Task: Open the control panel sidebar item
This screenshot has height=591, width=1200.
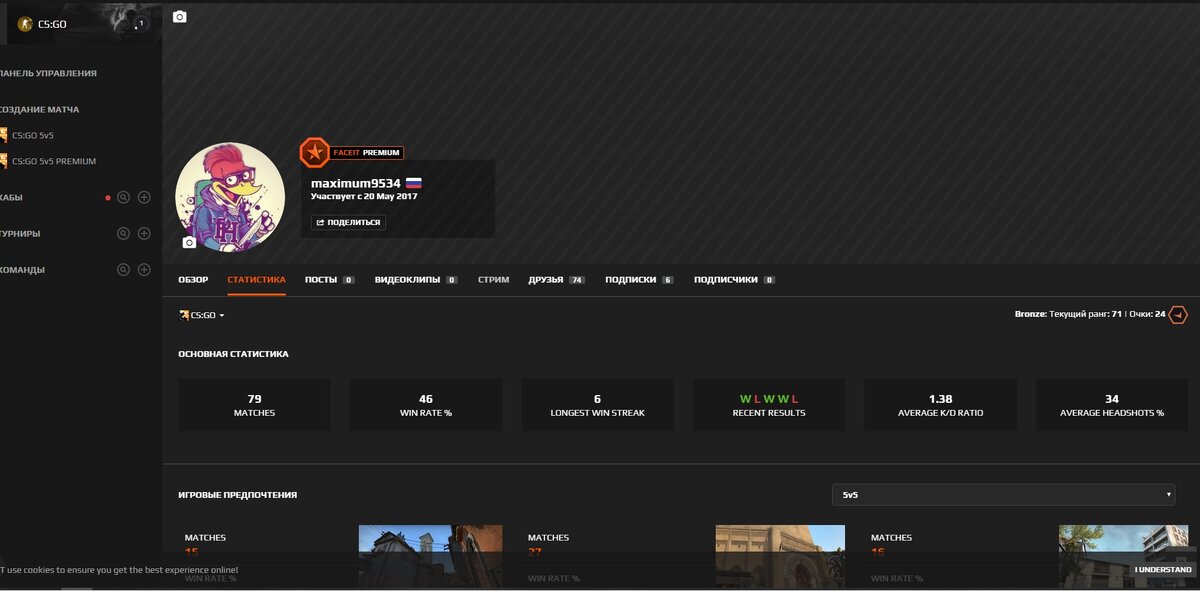Action: (48, 73)
